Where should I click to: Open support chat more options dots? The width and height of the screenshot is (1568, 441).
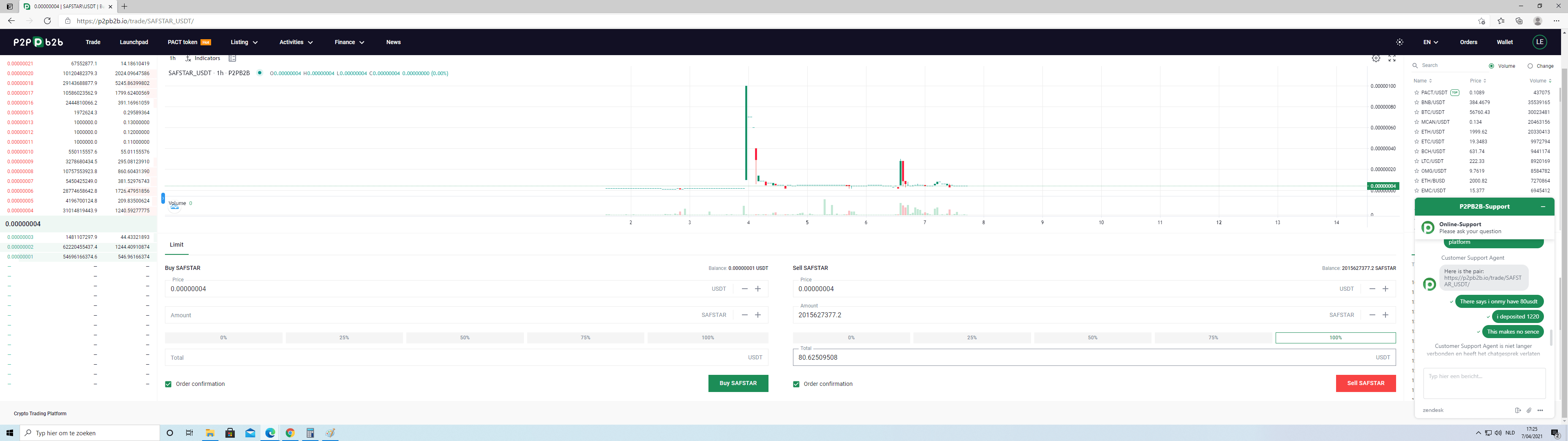pos(1540,410)
